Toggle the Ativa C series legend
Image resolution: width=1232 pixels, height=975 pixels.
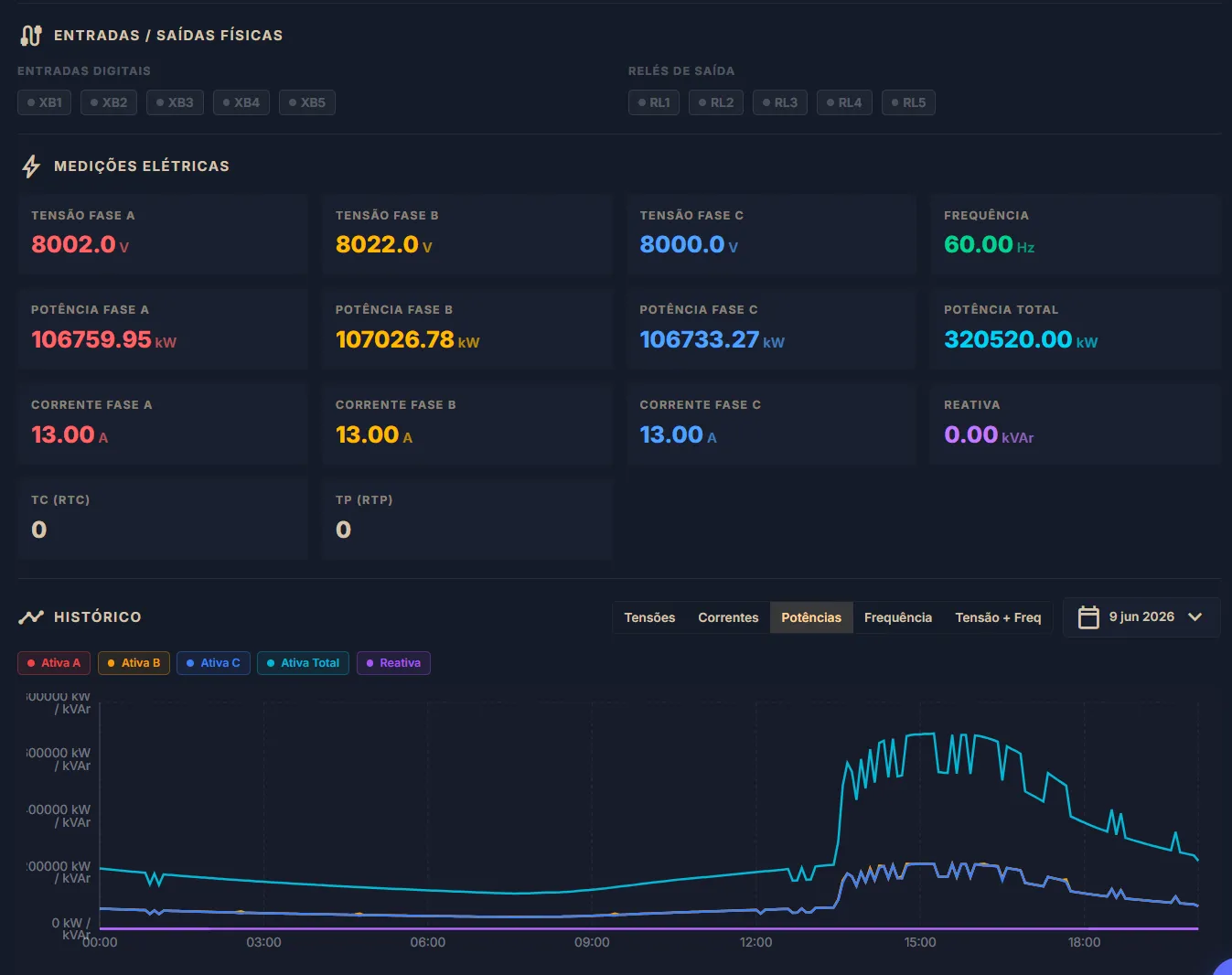coord(213,663)
